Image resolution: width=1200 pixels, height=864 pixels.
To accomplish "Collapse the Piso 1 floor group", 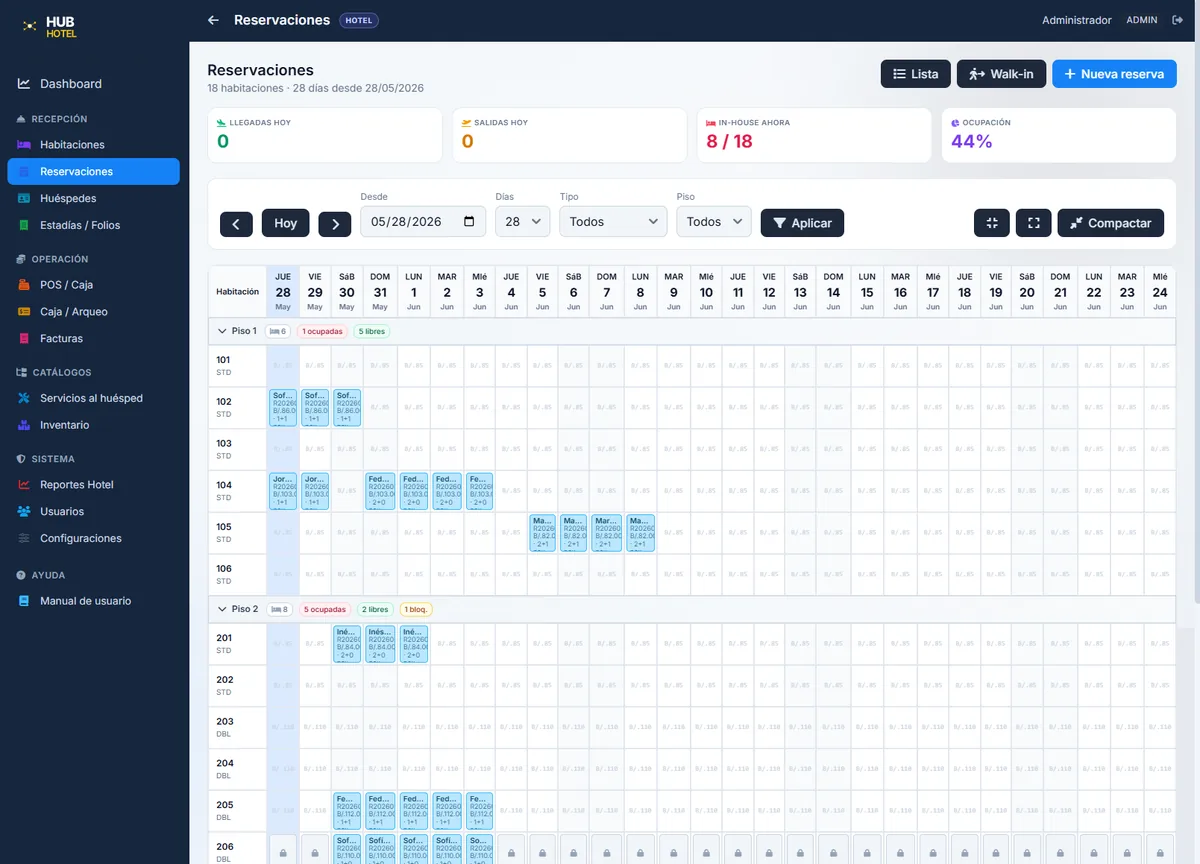I will pos(222,331).
